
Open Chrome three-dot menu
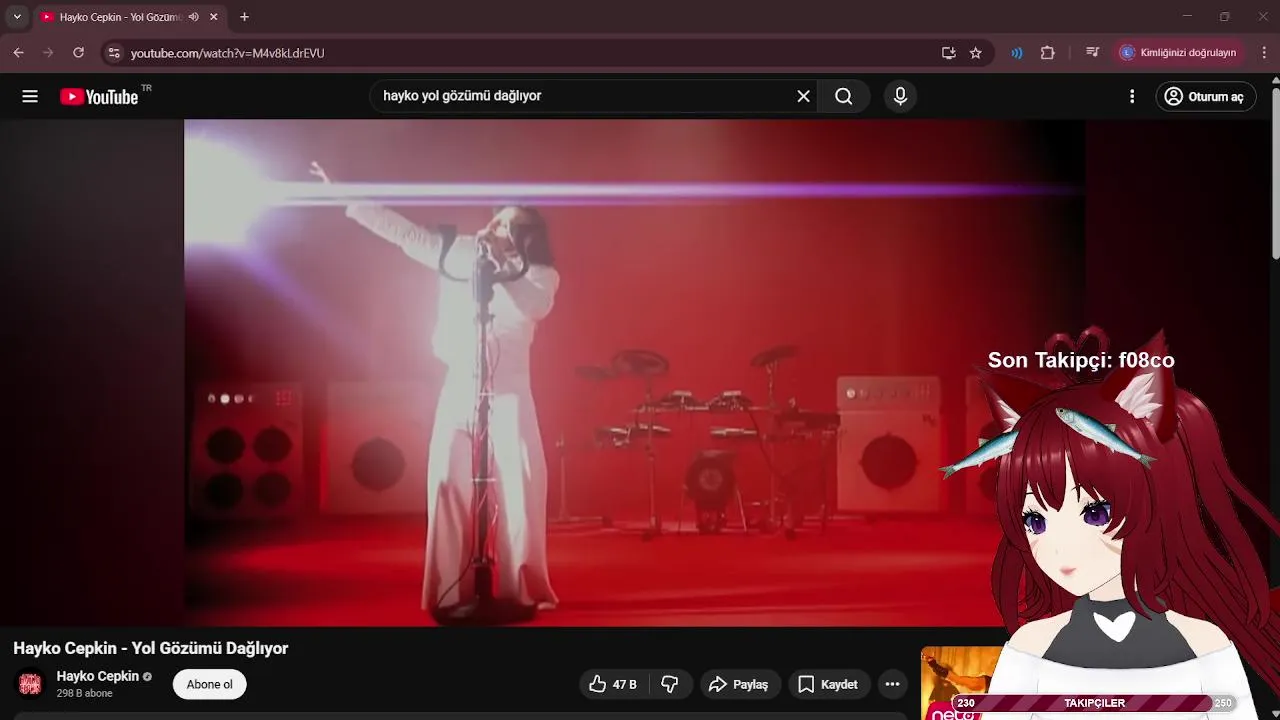tap(1262, 53)
